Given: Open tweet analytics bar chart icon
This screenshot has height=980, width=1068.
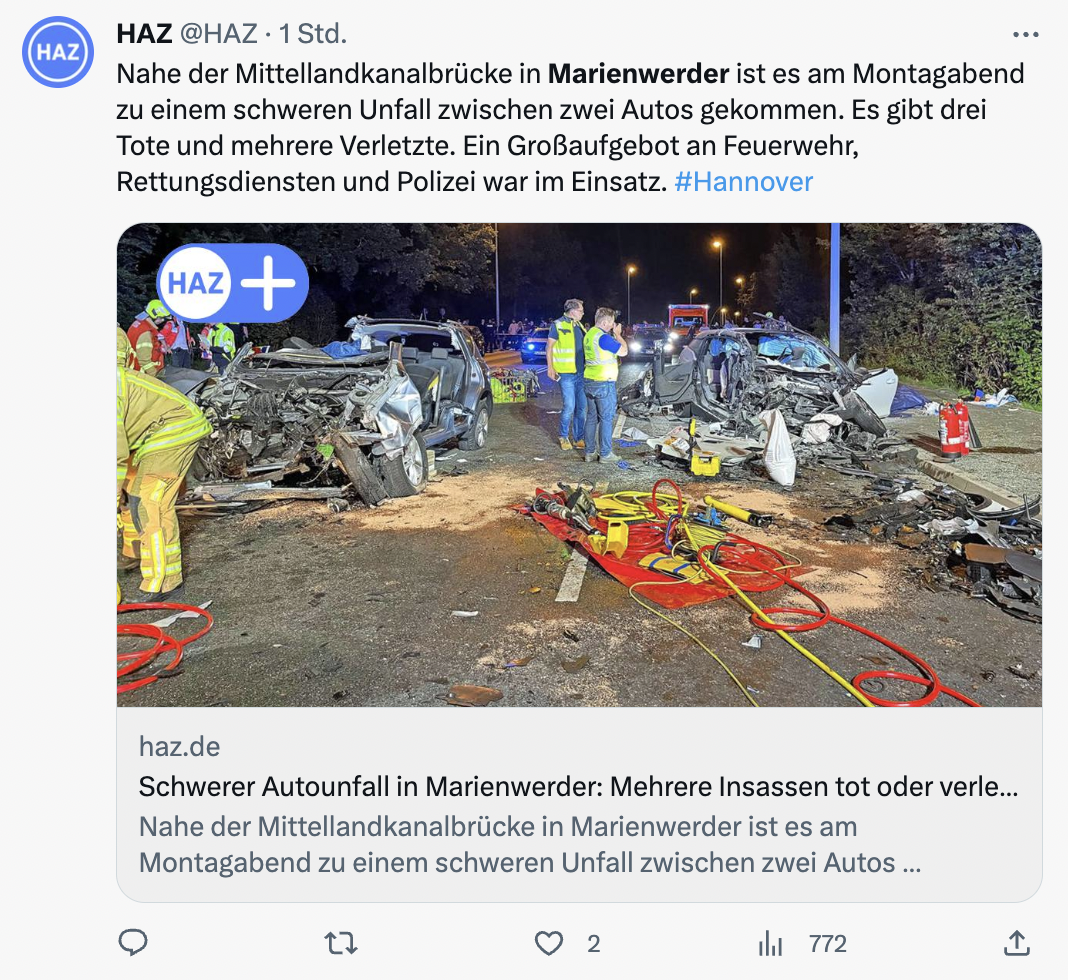Looking at the screenshot, I should [x=770, y=944].
